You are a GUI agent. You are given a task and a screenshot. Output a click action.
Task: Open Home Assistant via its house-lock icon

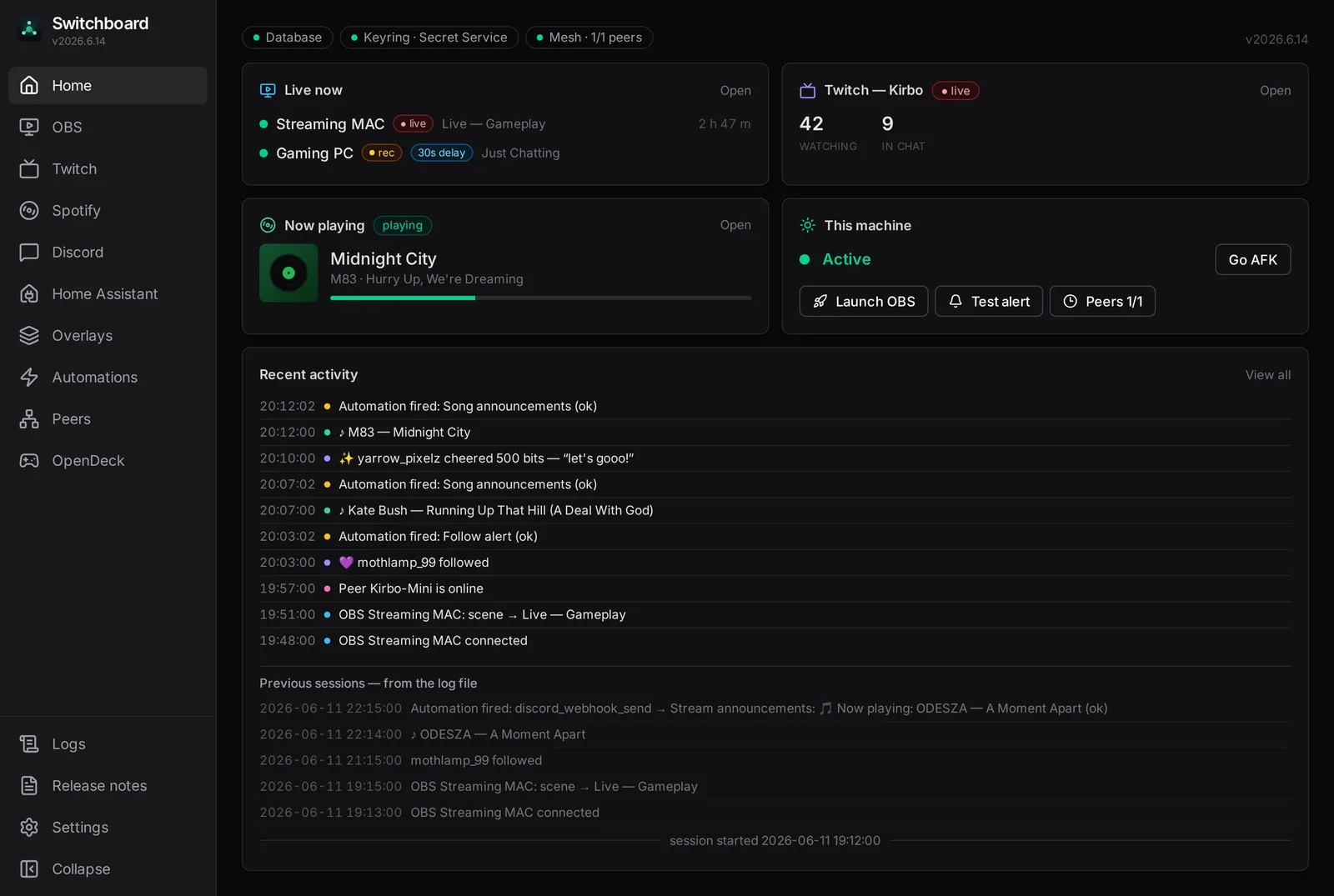pyautogui.click(x=29, y=293)
